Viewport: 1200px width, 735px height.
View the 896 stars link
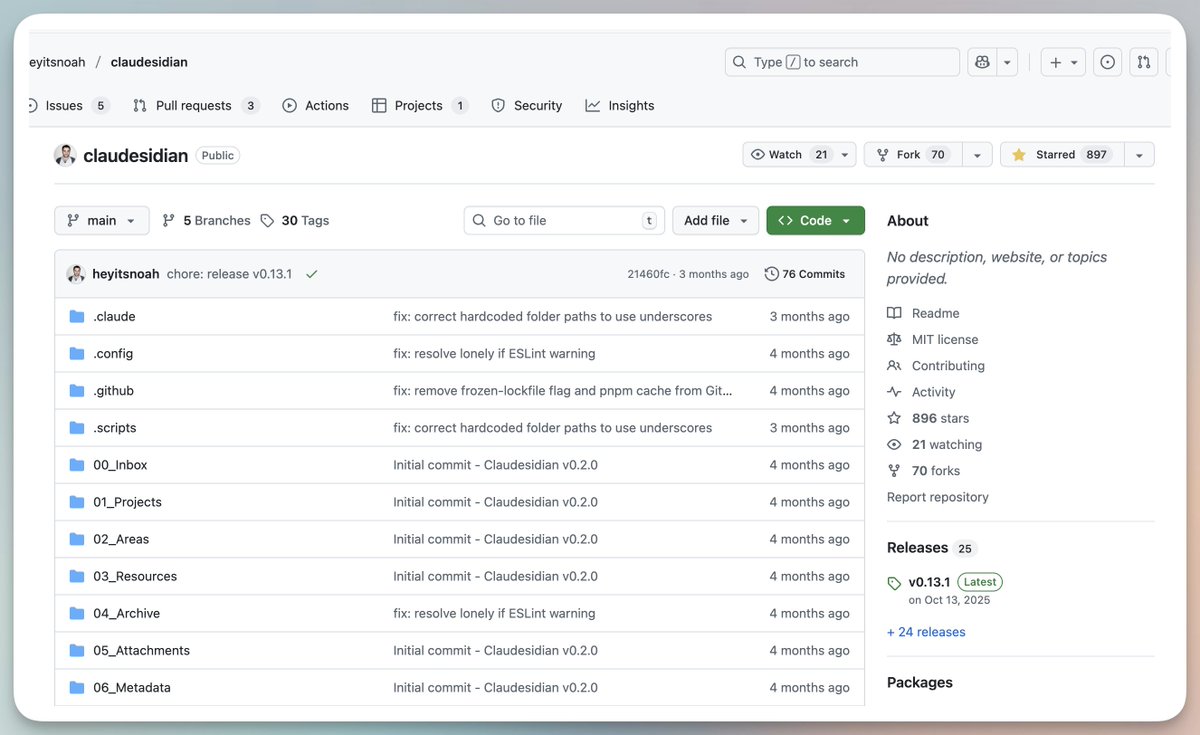[x=929, y=418]
